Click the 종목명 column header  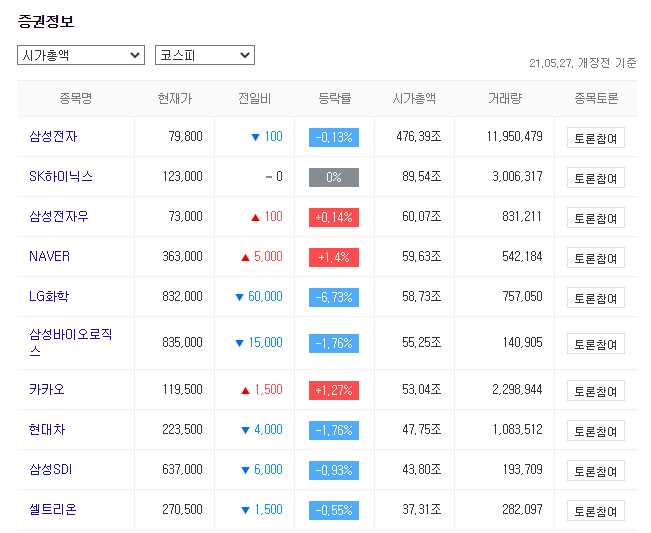click(76, 98)
